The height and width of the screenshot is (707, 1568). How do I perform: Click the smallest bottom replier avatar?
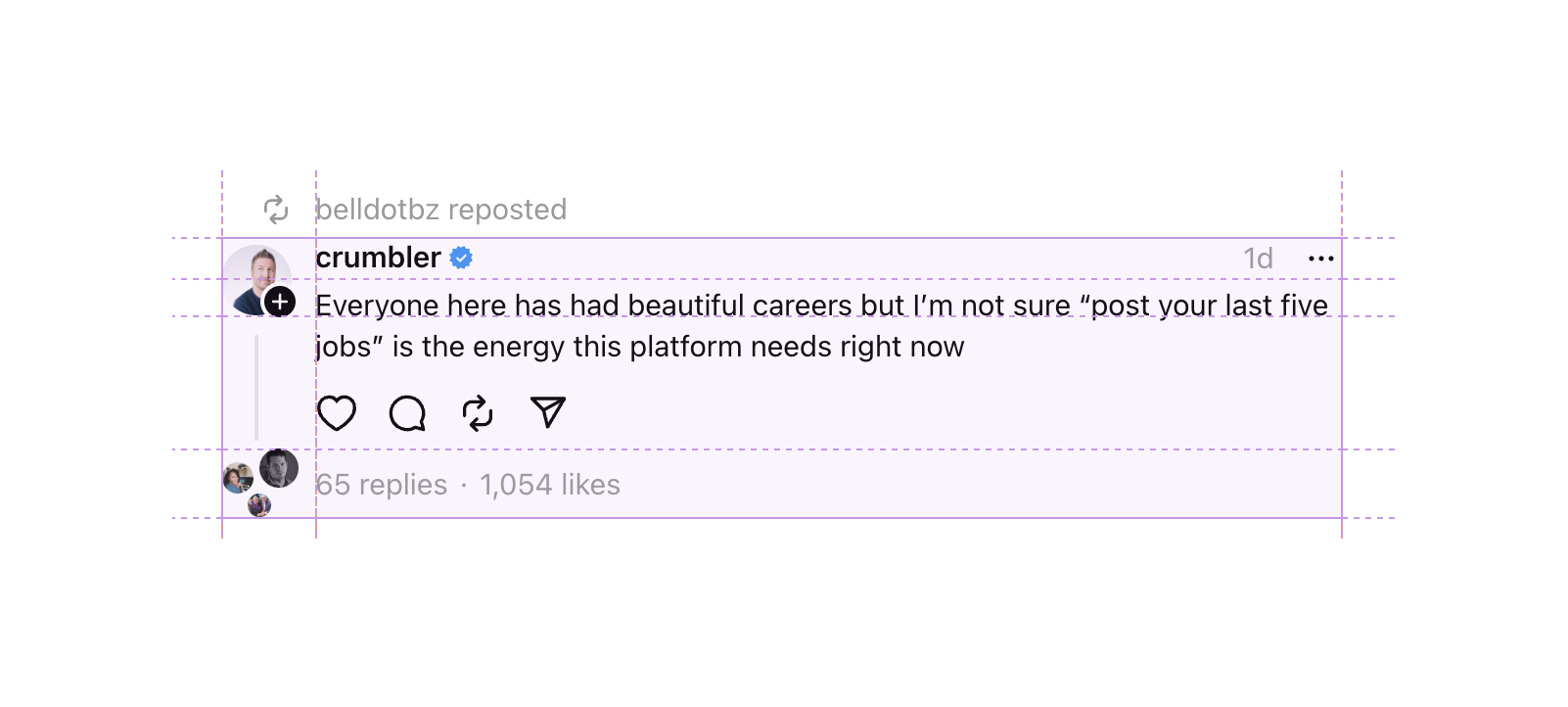259,505
